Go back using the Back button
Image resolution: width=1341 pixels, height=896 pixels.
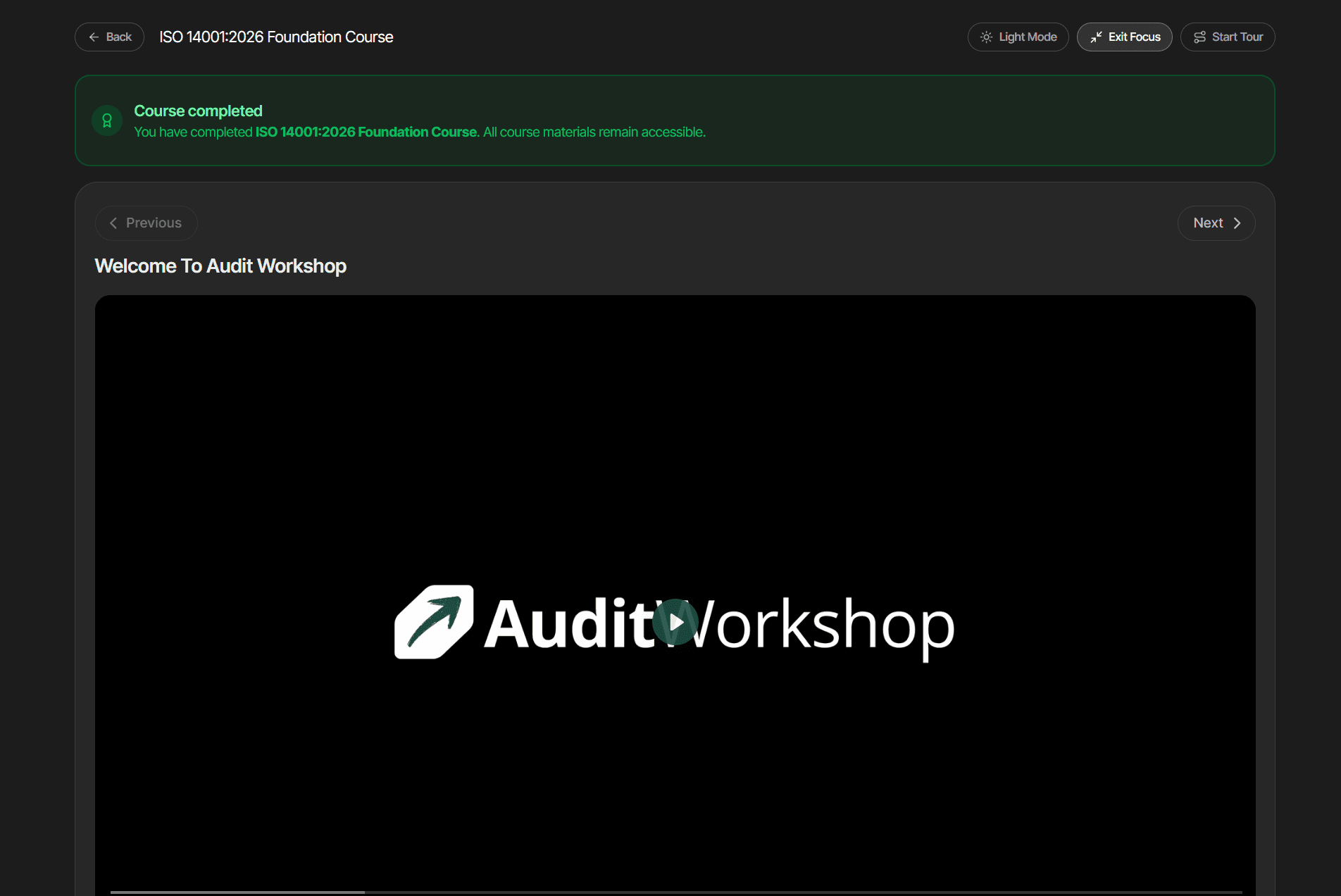109,37
